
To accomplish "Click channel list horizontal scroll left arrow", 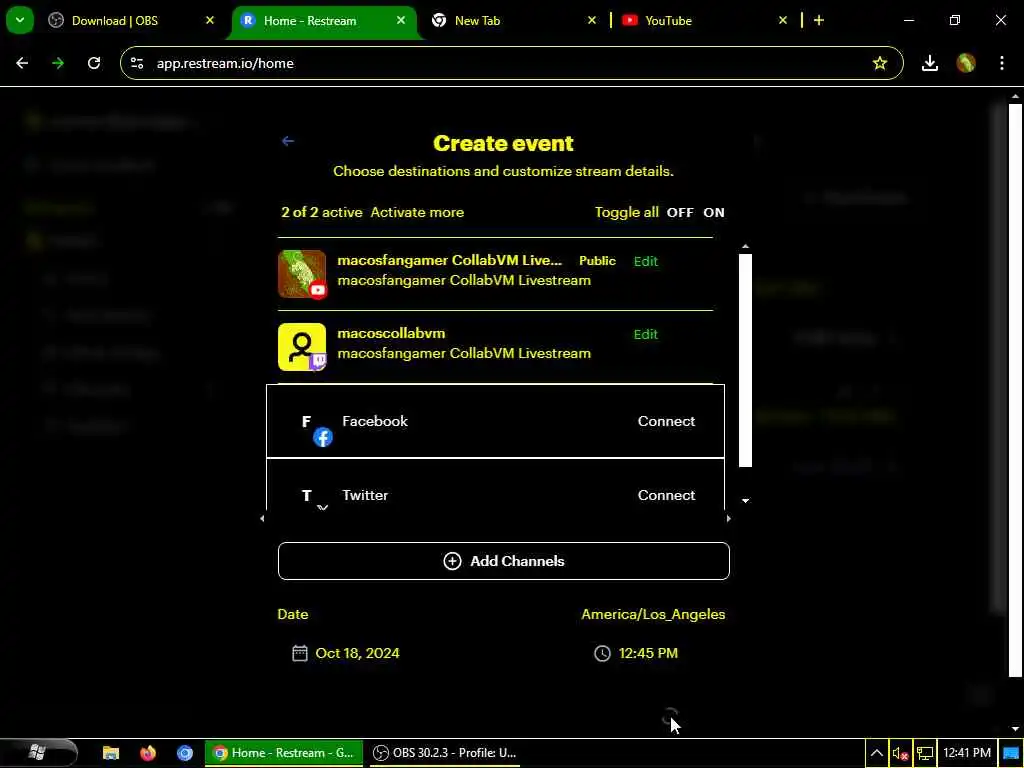I will pos(263,519).
